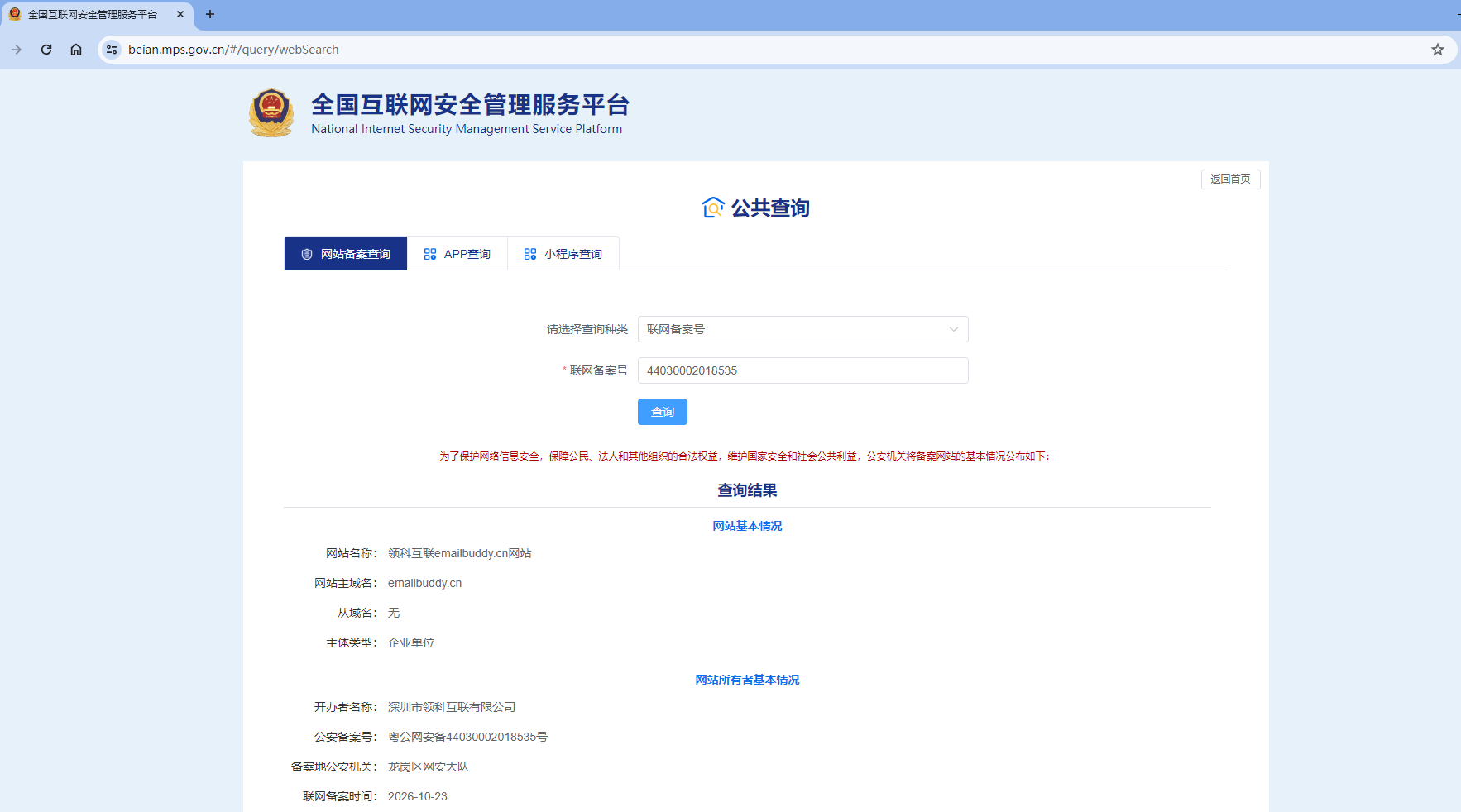
Task: Select domain text emailbuddy.cn
Action: tap(425, 583)
